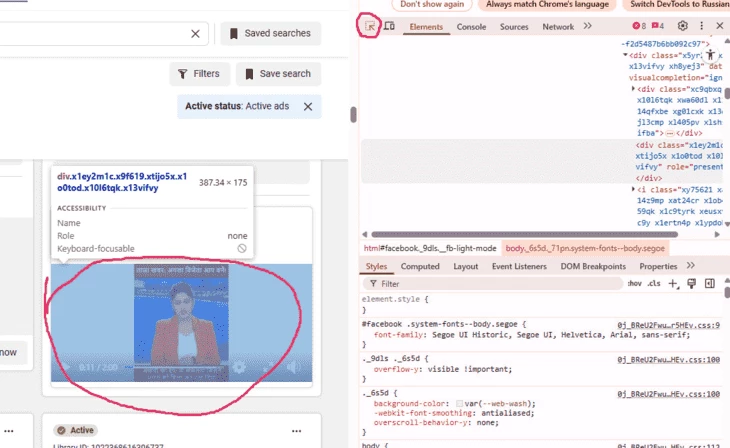730x448 pixels.
Task: Select the body._6s5d breadcrumb
Action: [585, 248]
